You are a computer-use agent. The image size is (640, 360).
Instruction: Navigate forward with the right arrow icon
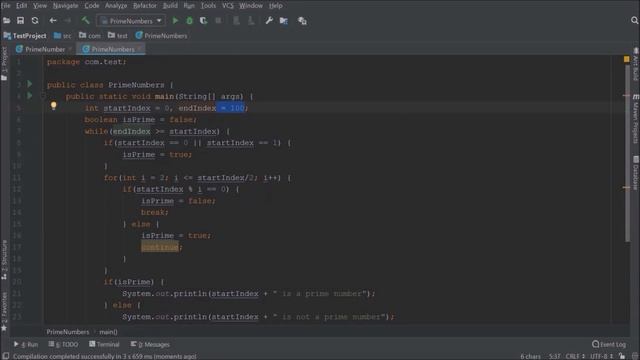tap(67, 21)
